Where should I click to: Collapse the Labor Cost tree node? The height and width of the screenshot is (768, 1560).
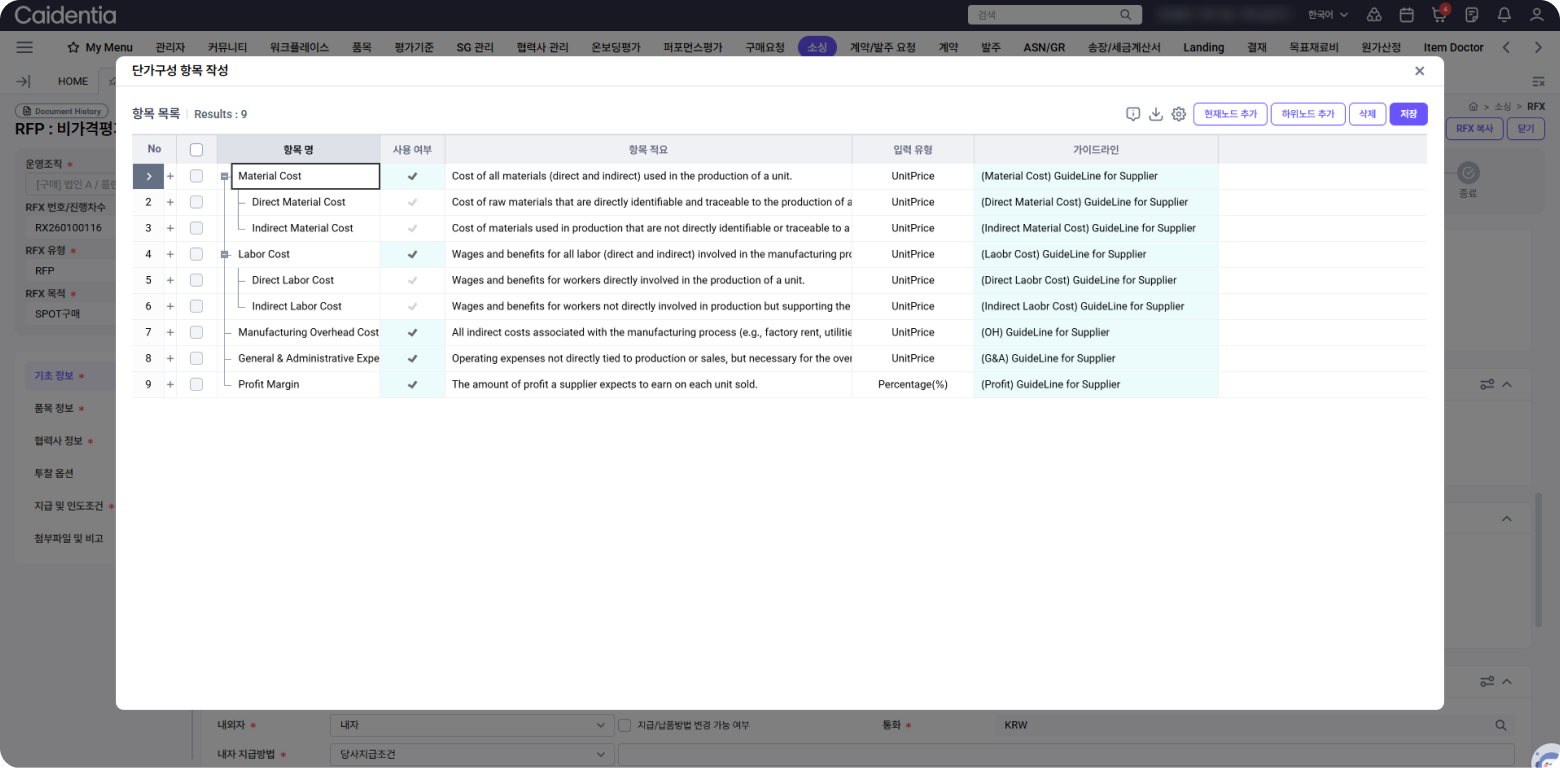pyautogui.click(x=225, y=254)
